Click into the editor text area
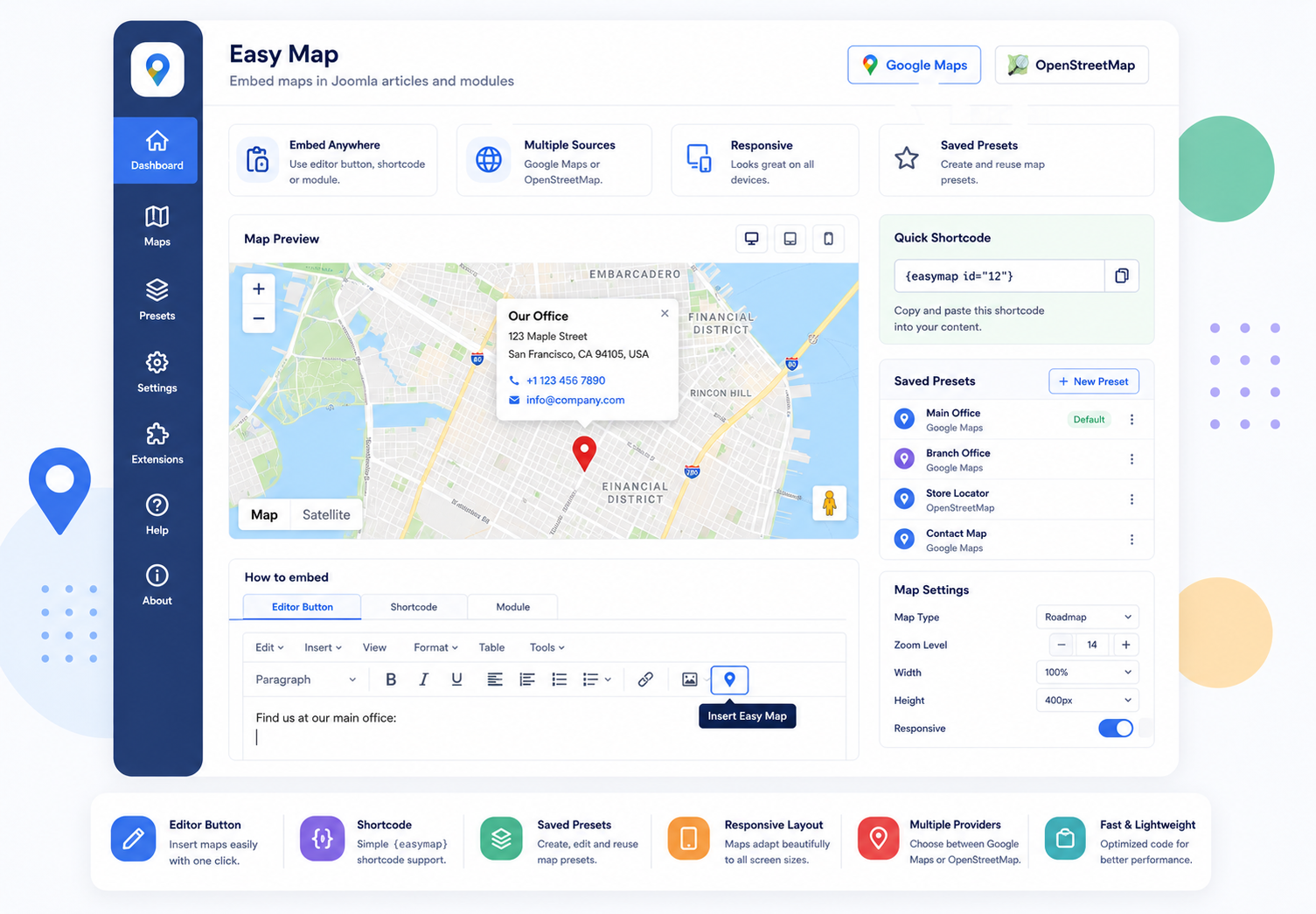1316x914 pixels. (x=544, y=728)
